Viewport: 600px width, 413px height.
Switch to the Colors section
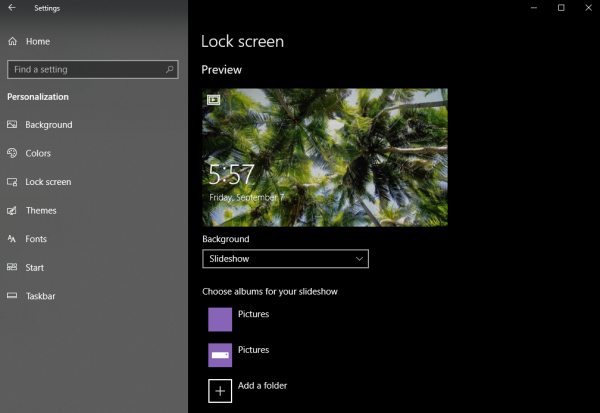[x=38, y=153]
